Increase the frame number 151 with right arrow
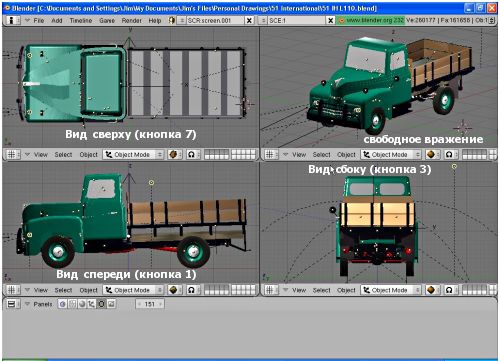 tap(161, 304)
